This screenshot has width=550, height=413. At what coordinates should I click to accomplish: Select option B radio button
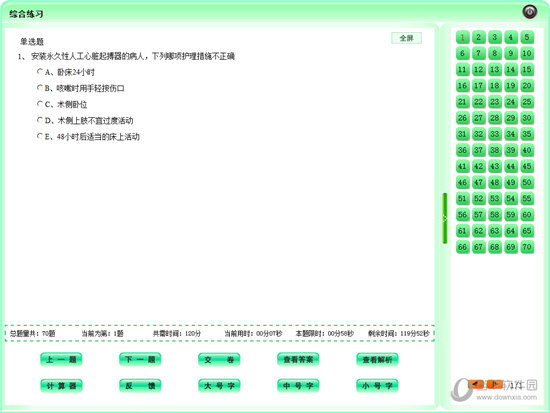(40, 88)
